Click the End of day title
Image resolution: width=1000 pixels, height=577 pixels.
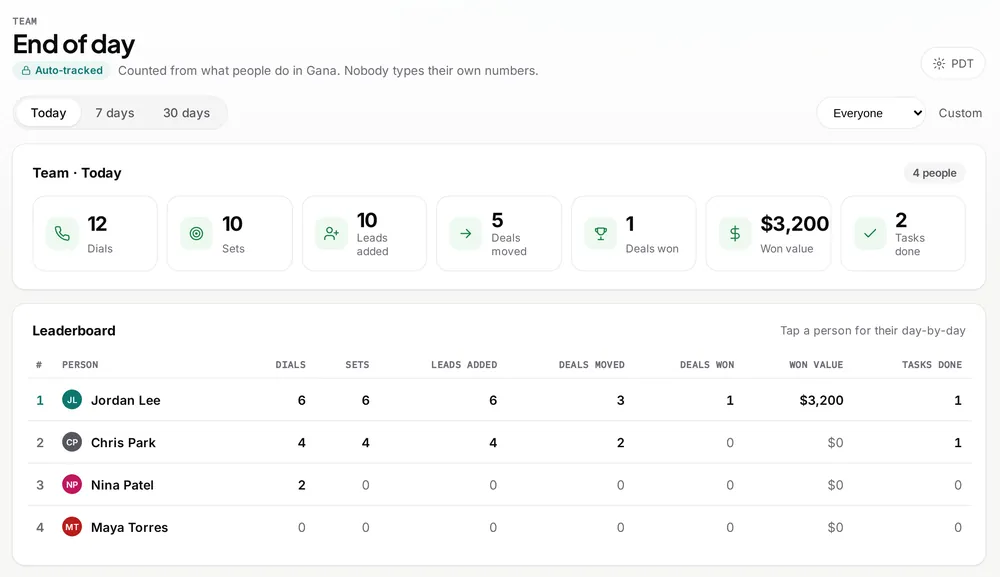[74, 45]
